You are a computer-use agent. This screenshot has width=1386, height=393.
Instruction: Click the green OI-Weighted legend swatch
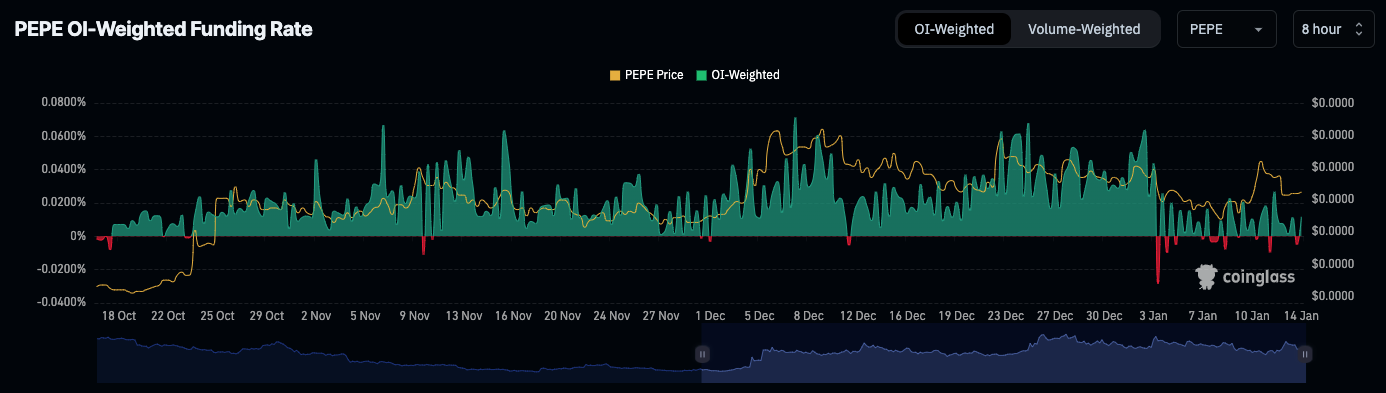pyautogui.click(x=702, y=75)
